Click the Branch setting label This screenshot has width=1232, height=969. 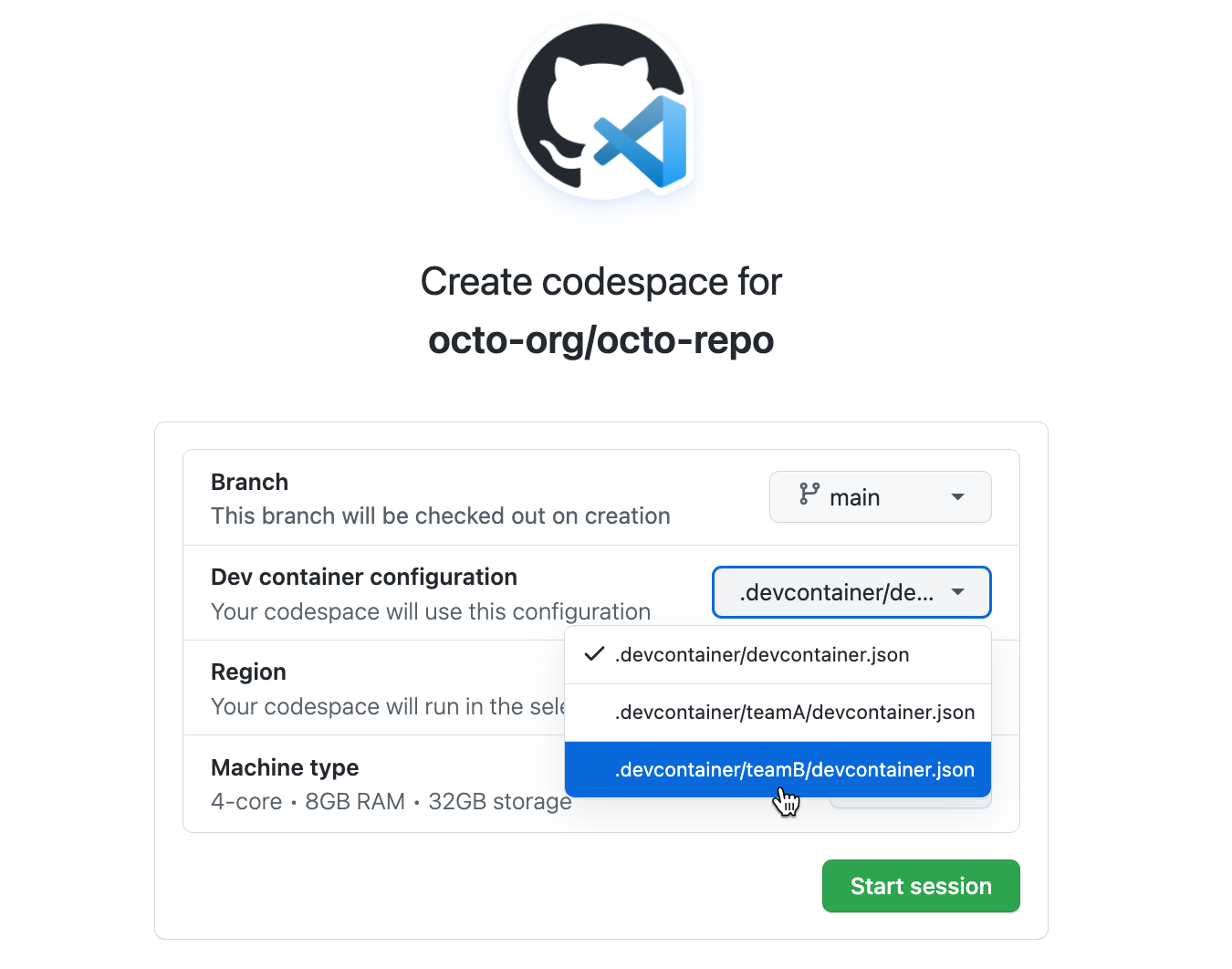tap(249, 482)
